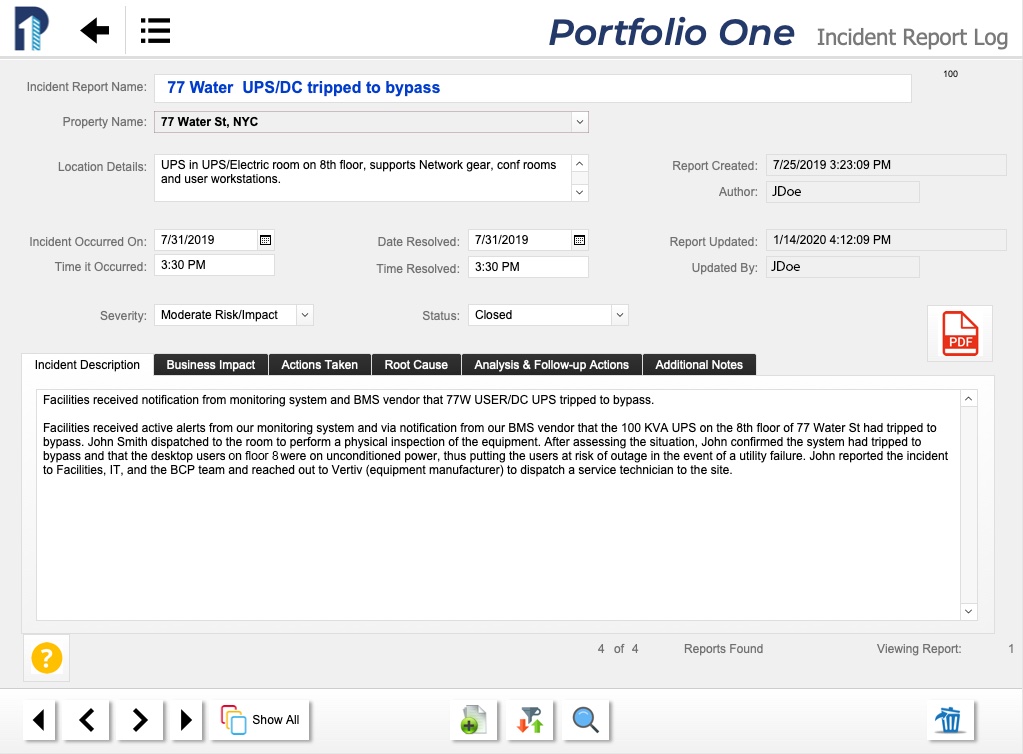Click the 'Reports Found' text

723,649
